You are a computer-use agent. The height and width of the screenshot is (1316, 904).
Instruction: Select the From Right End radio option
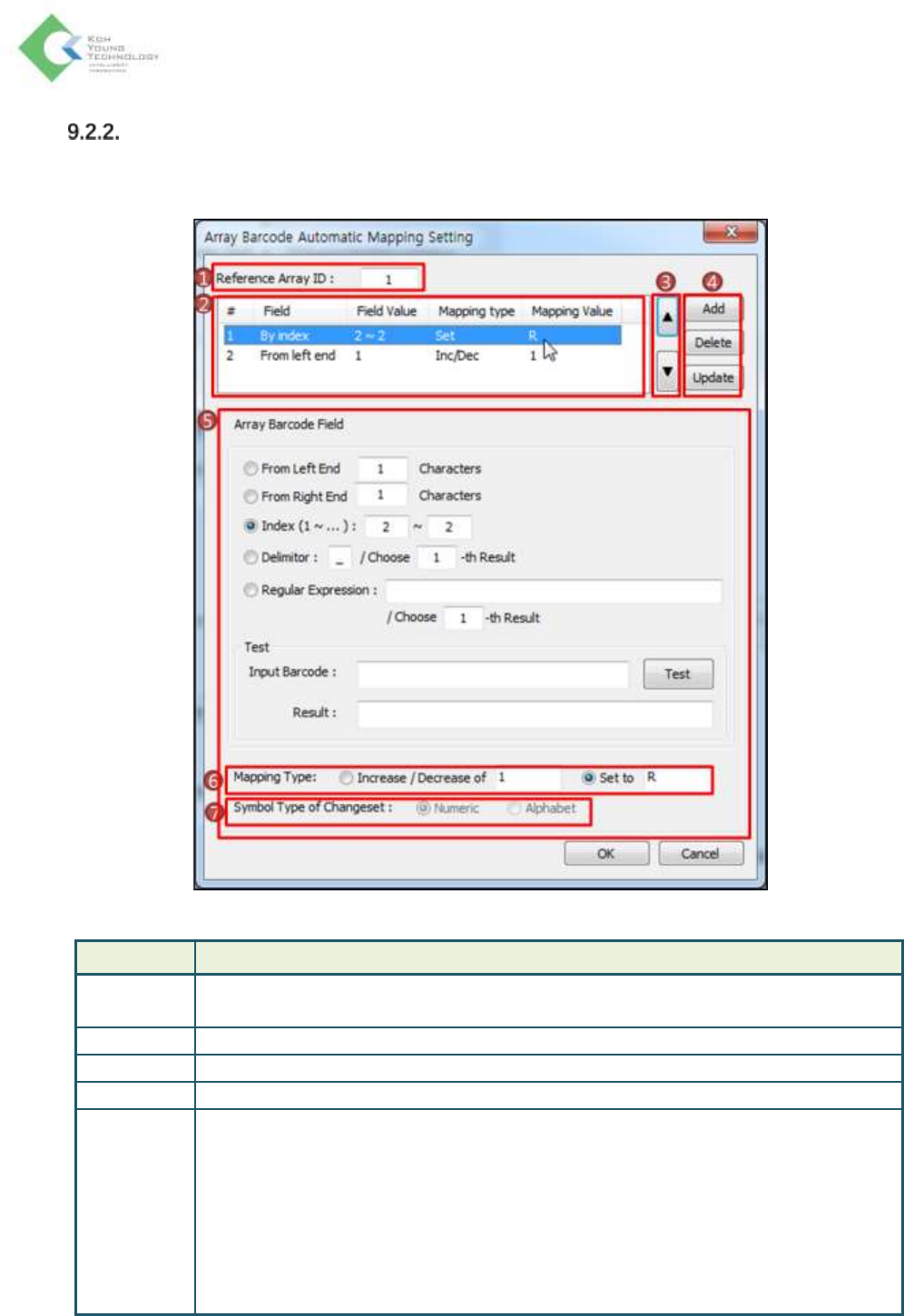tap(251, 496)
